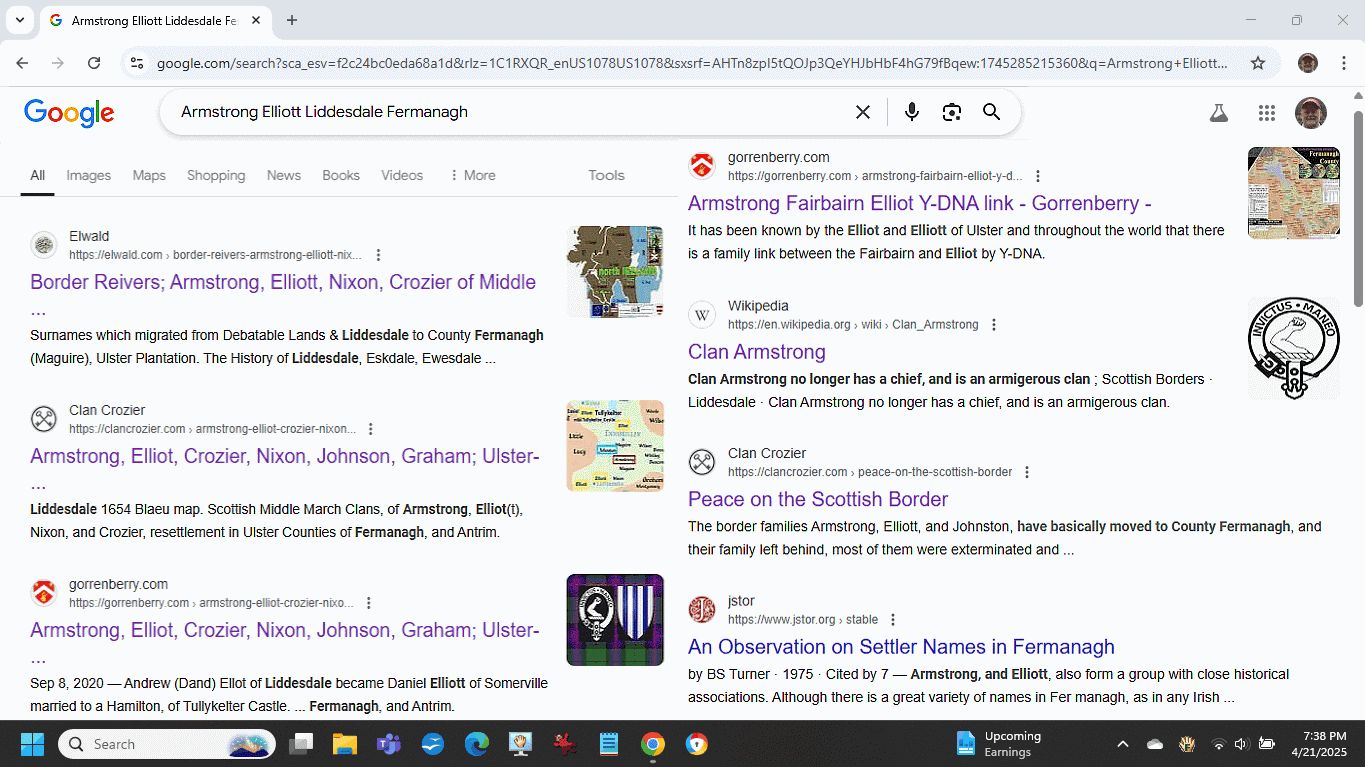Submit search with magnifier icon
The width and height of the screenshot is (1365, 767).
coord(991,112)
